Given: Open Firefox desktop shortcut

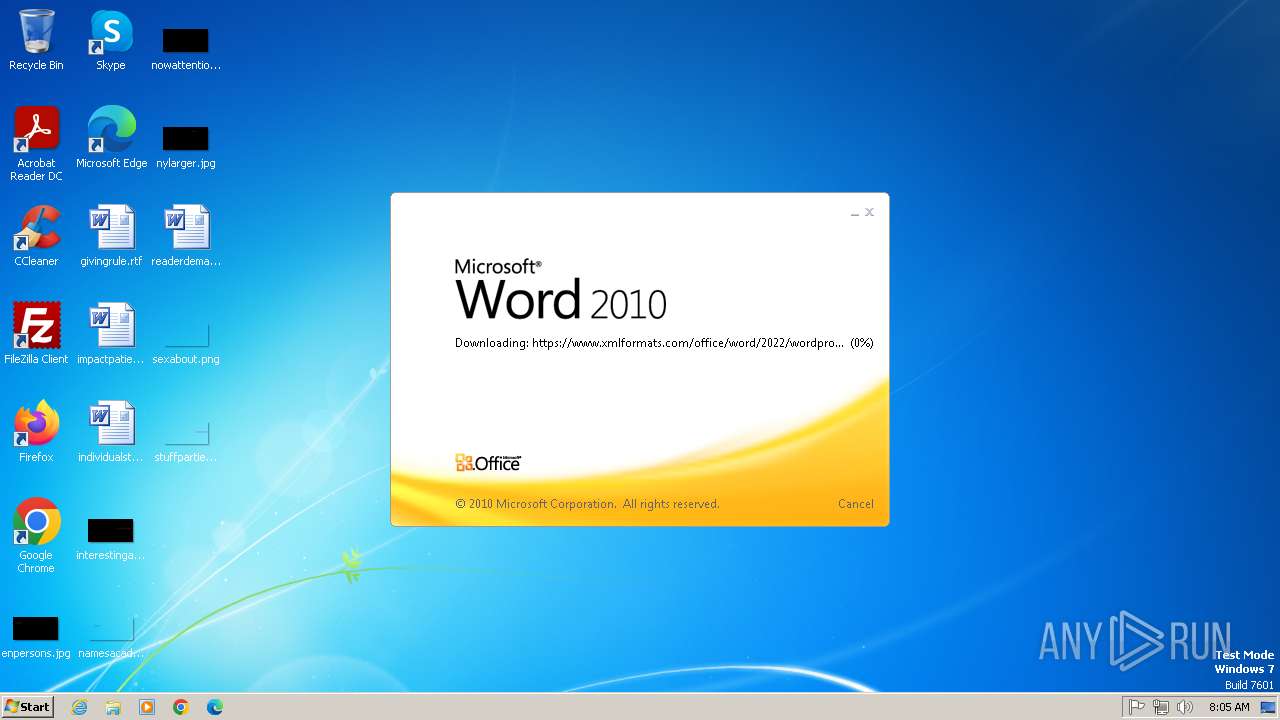Looking at the screenshot, I should pyautogui.click(x=36, y=432).
